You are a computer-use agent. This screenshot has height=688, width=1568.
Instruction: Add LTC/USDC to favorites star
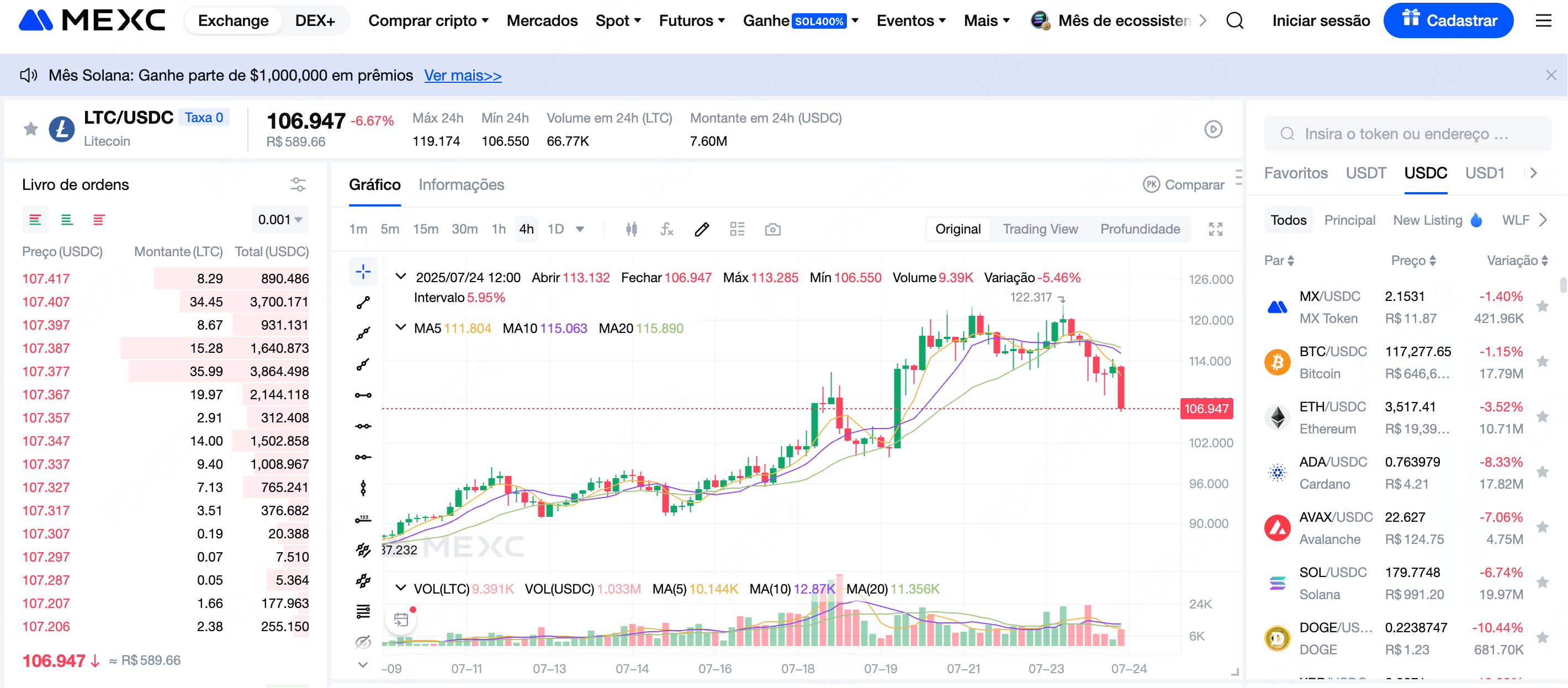point(30,129)
